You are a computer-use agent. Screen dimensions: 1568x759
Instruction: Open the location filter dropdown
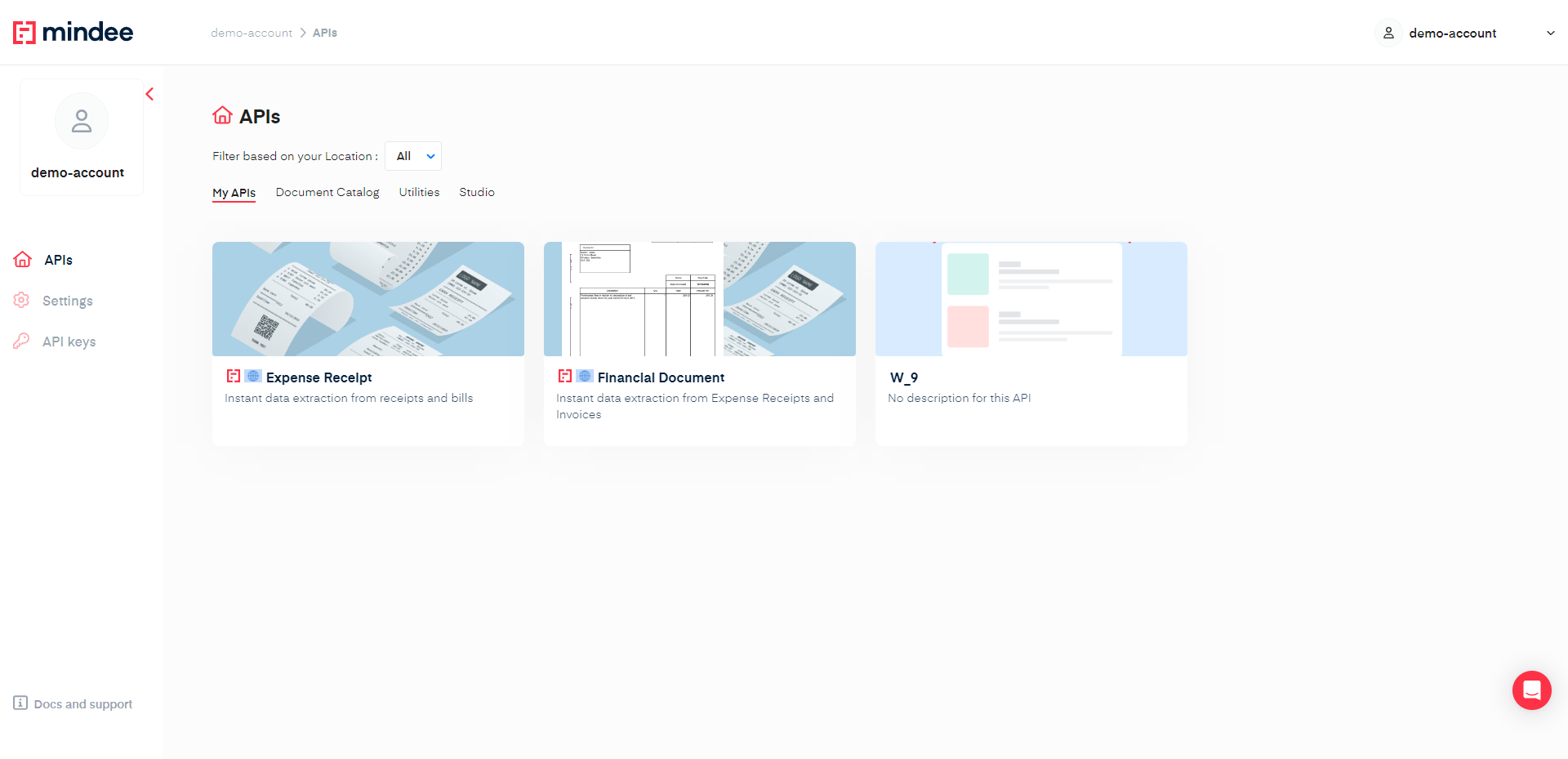pyautogui.click(x=413, y=156)
